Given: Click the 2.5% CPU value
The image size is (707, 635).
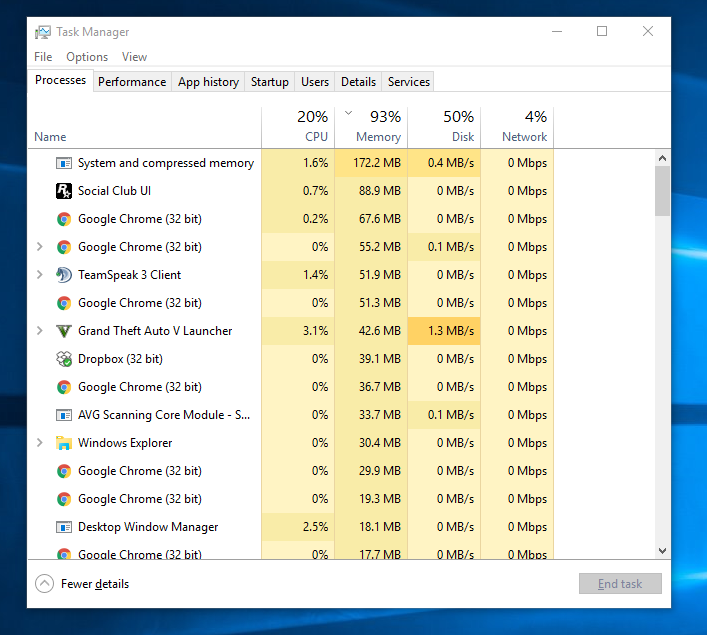Looking at the screenshot, I should (x=315, y=527).
